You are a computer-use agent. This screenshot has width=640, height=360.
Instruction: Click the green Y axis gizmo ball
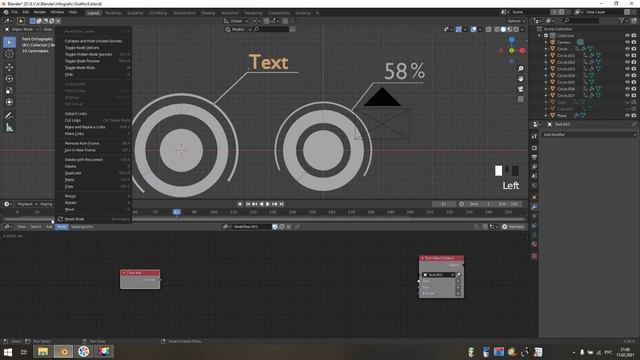[x=511, y=50]
